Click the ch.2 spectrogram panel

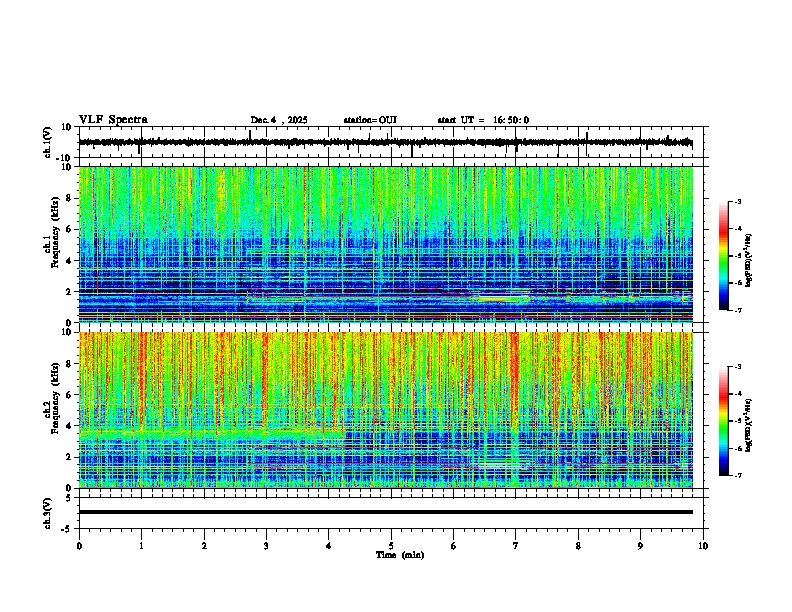pos(386,410)
